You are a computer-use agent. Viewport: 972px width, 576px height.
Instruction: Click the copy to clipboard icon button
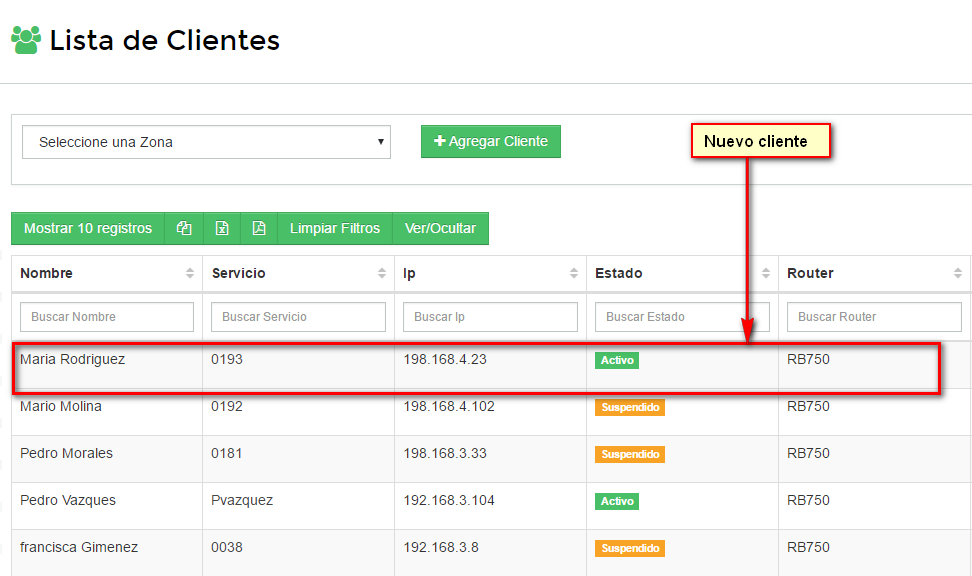(x=184, y=228)
